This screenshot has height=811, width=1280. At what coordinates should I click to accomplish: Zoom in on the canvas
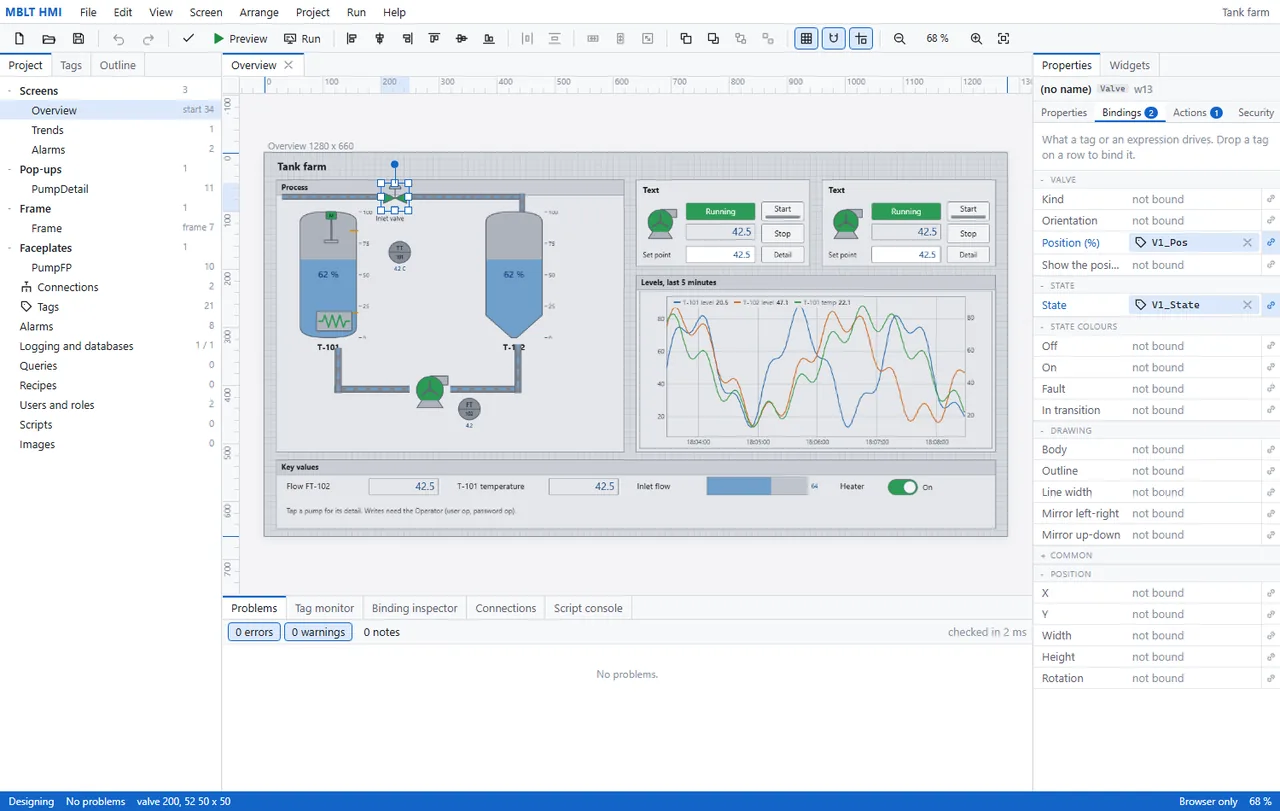pos(977,39)
